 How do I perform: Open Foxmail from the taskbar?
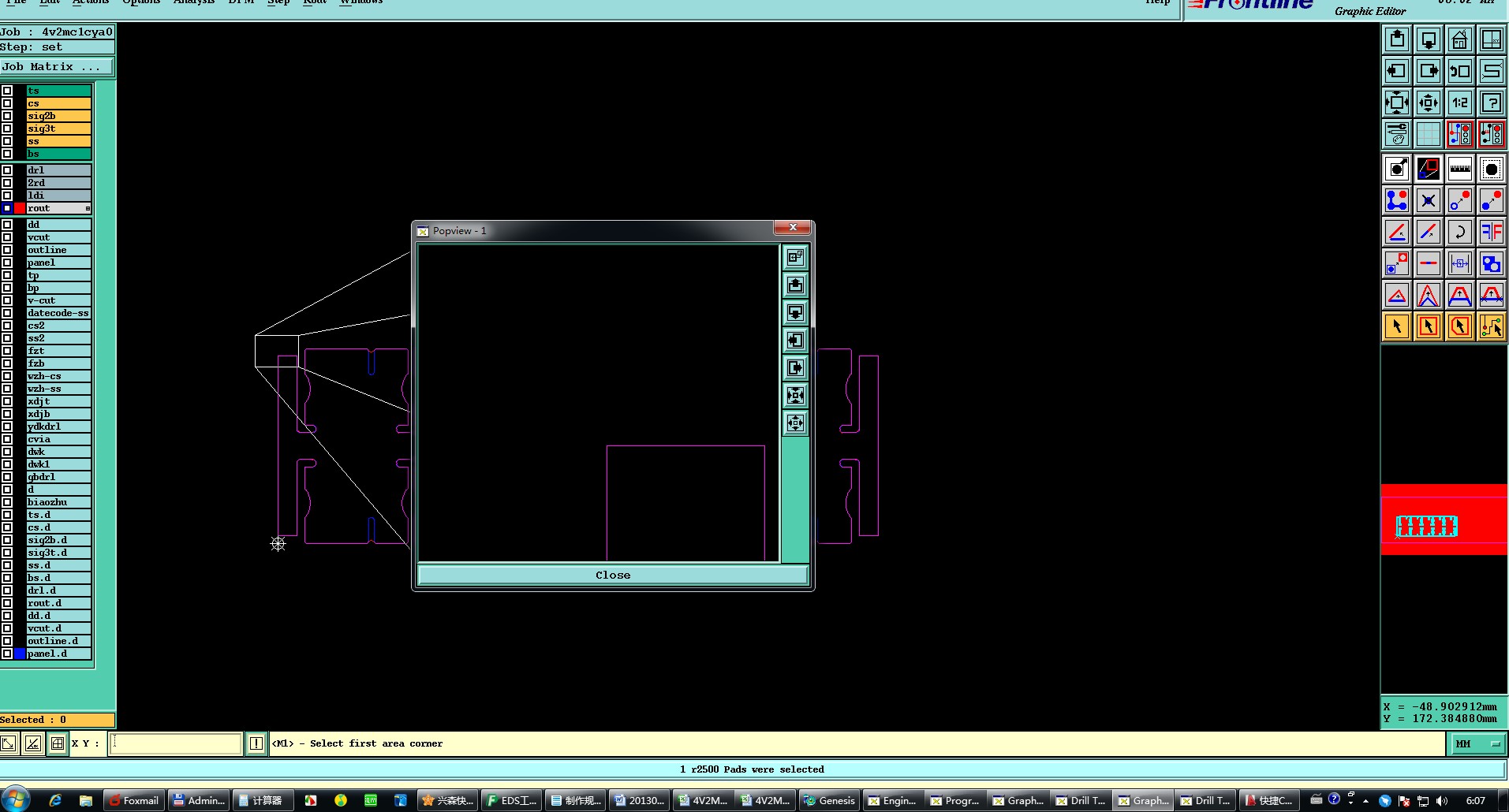[x=134, y=800]
